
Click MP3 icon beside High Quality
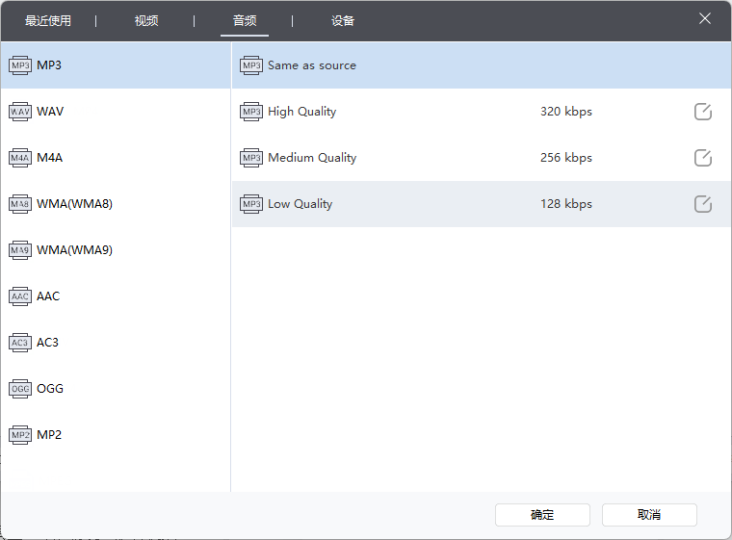coord(251,112)
